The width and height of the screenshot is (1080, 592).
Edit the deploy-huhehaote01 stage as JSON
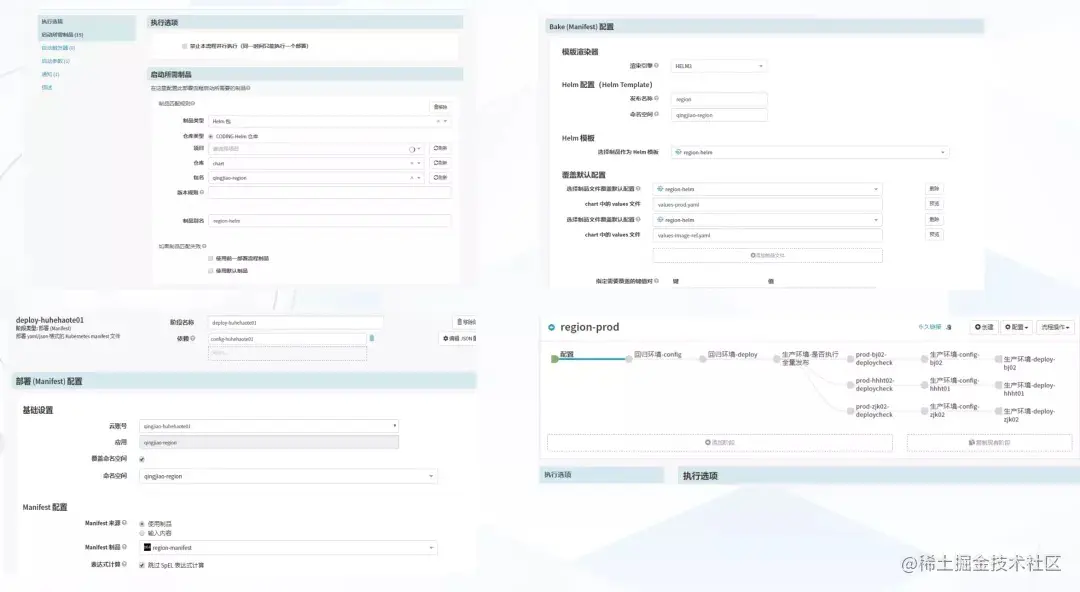click(x=459, y=338)
